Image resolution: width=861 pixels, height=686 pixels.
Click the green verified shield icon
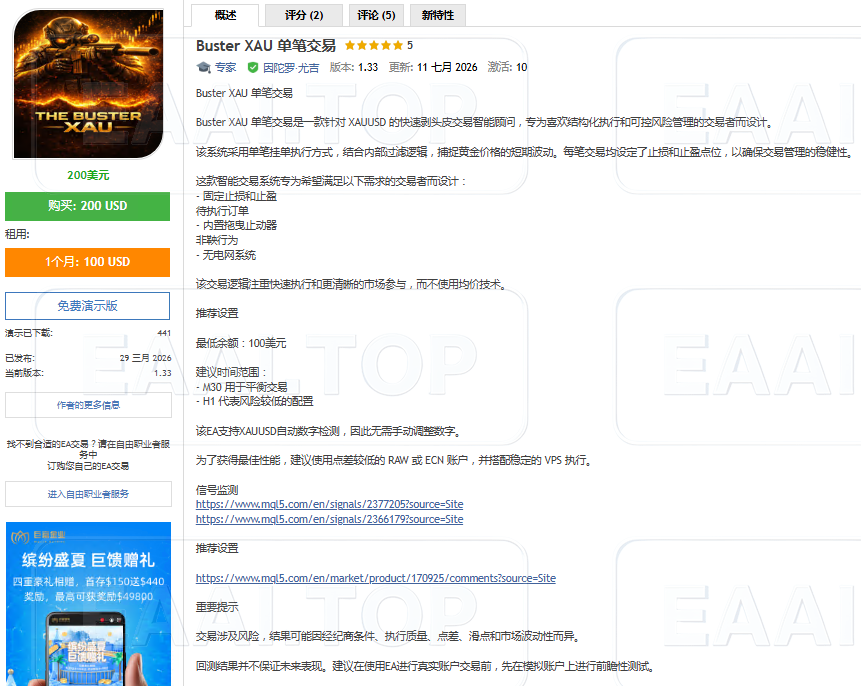(253, 68)
